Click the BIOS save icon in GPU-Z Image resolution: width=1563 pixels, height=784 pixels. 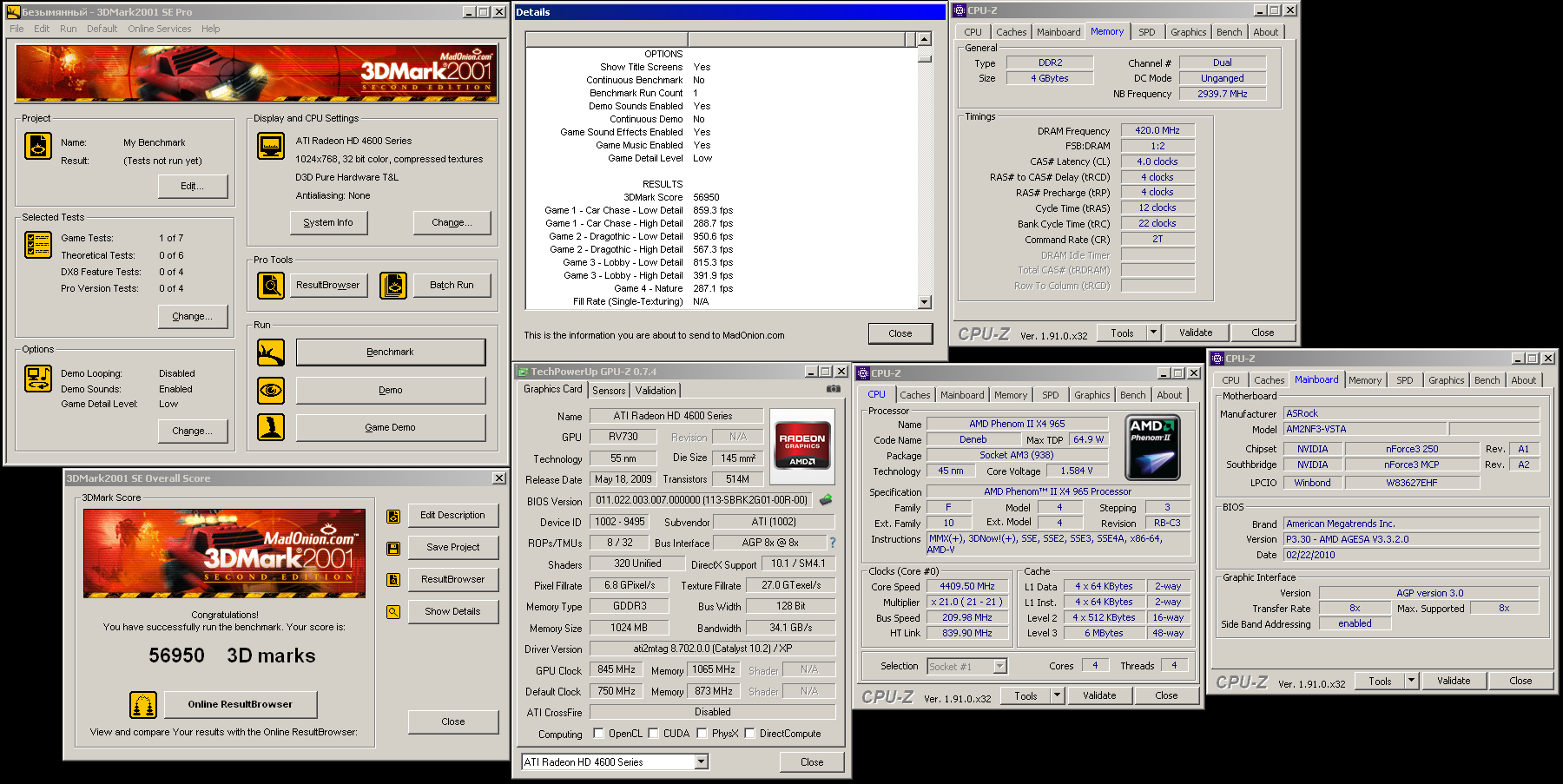pyautogui.click(x=826, y=499)
